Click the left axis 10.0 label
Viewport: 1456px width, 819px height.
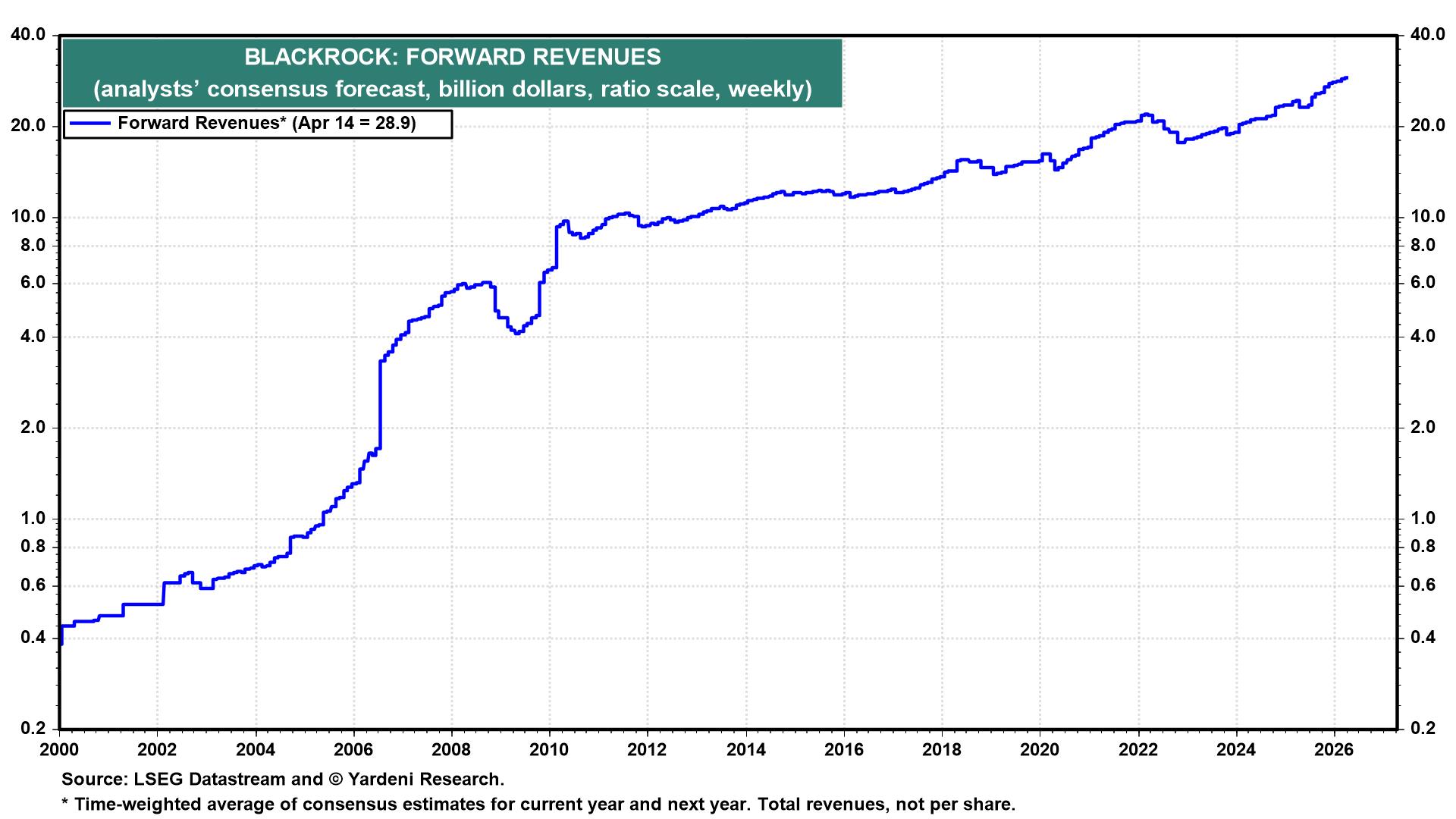coord(27,217)
